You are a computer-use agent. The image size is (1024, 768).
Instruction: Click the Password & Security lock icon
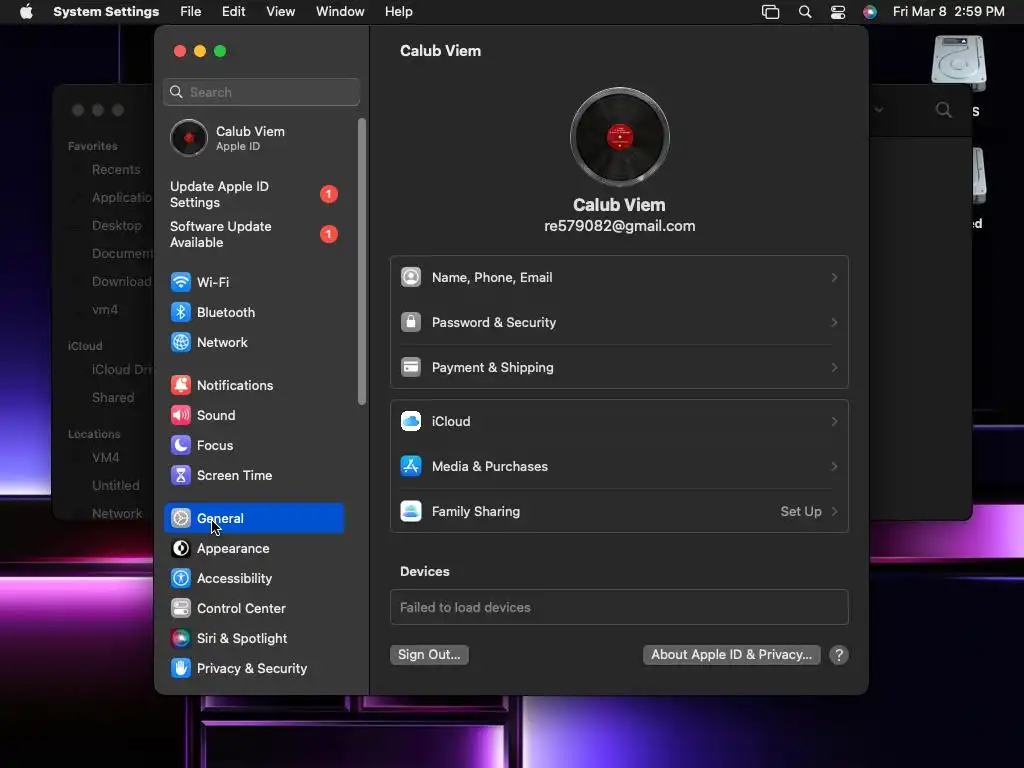[411, 322]
